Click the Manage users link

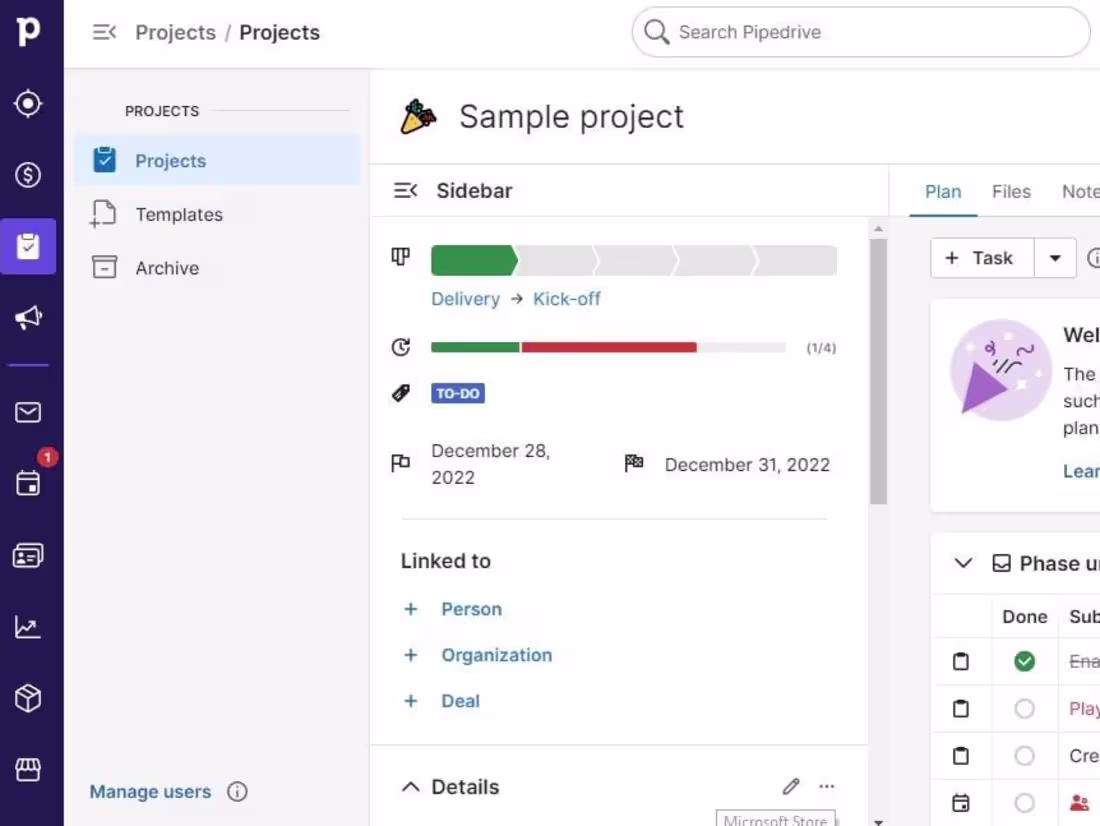click(x=150, y=792)
